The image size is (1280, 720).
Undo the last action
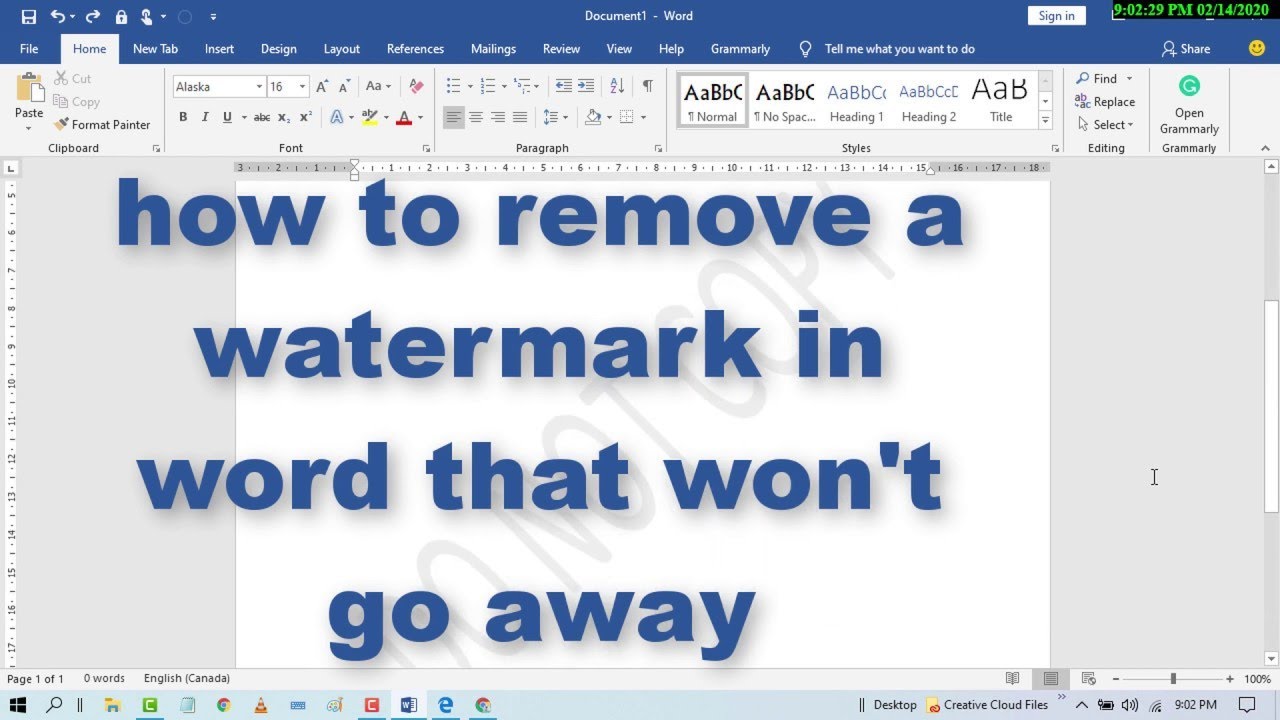click(58, 16)
